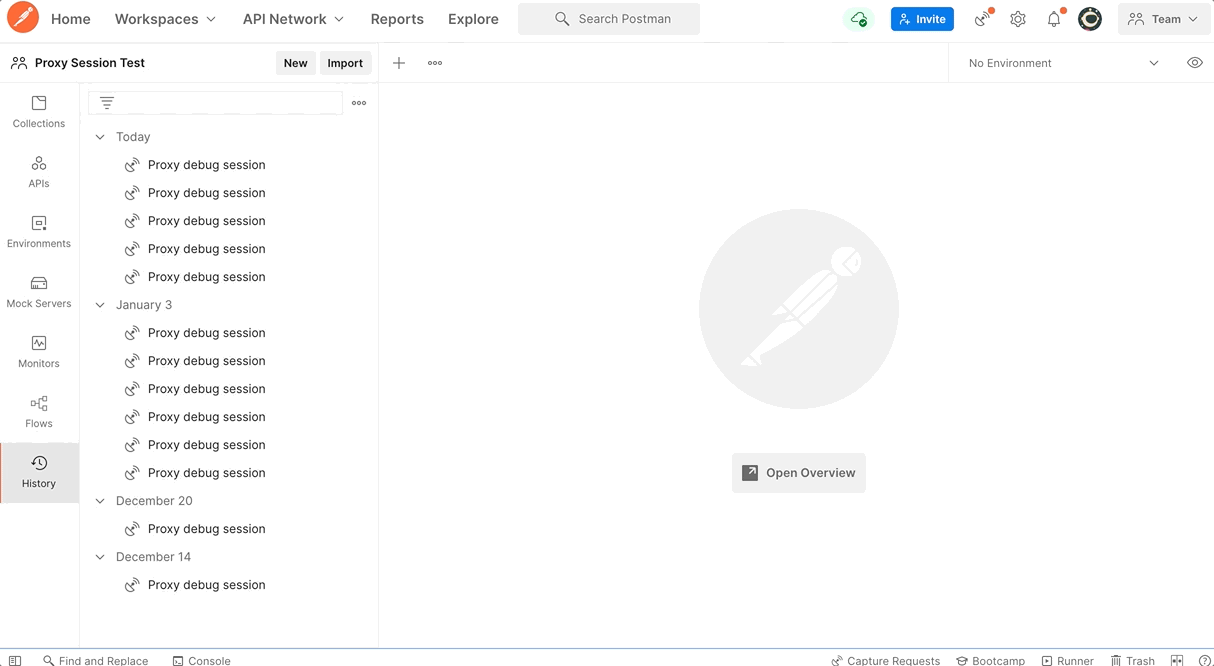Screen dimensions: 1214x666
Task: Open the Workspaces dropdown
Action: coord(165,19)
